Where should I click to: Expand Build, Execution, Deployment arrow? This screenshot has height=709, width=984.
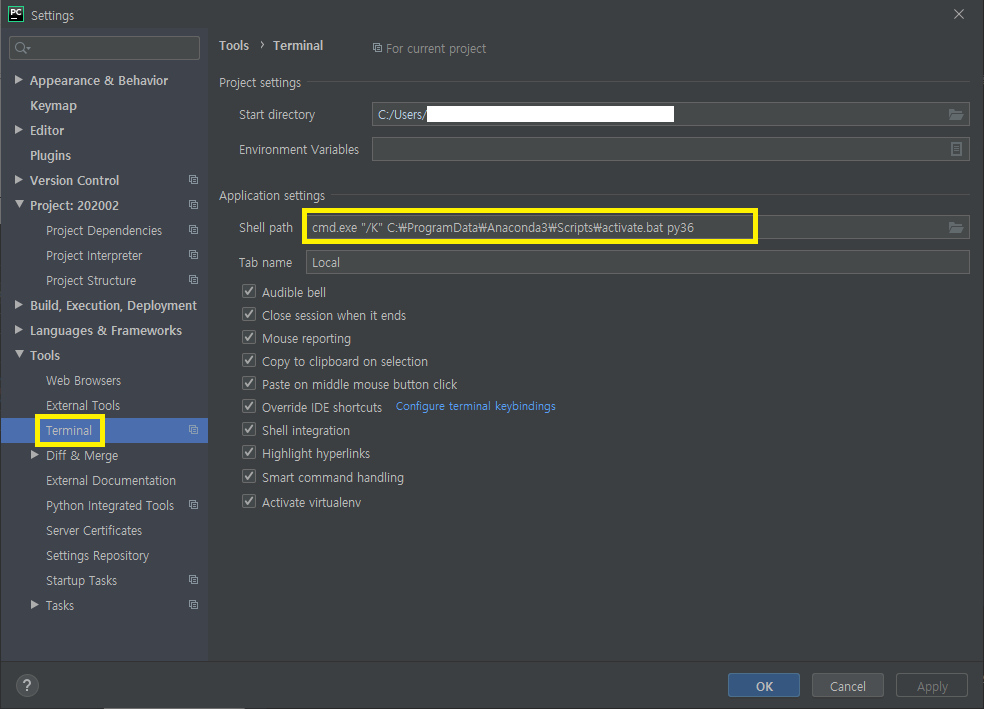click(19, 304)
